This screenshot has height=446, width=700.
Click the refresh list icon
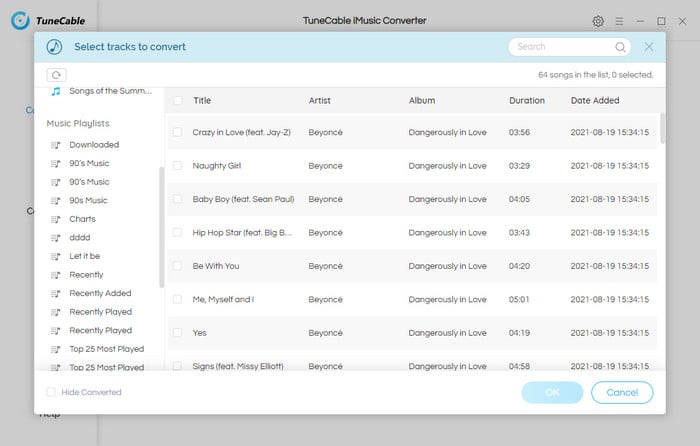[x=56, y=75]
